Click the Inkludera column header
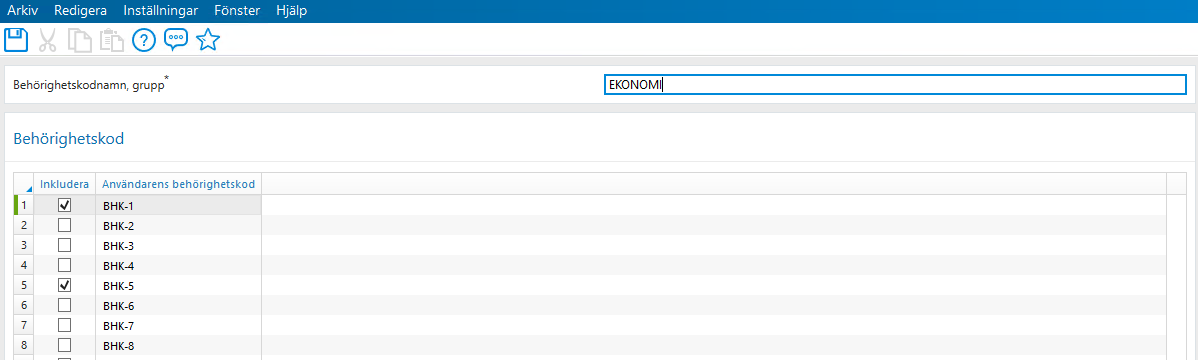 click(64, 184)
